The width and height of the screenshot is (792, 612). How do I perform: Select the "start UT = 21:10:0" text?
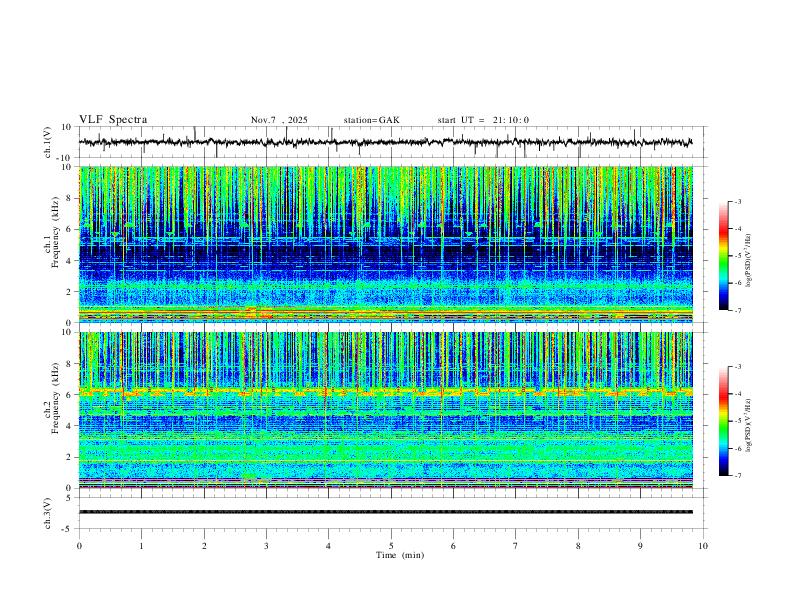[483, 120]
